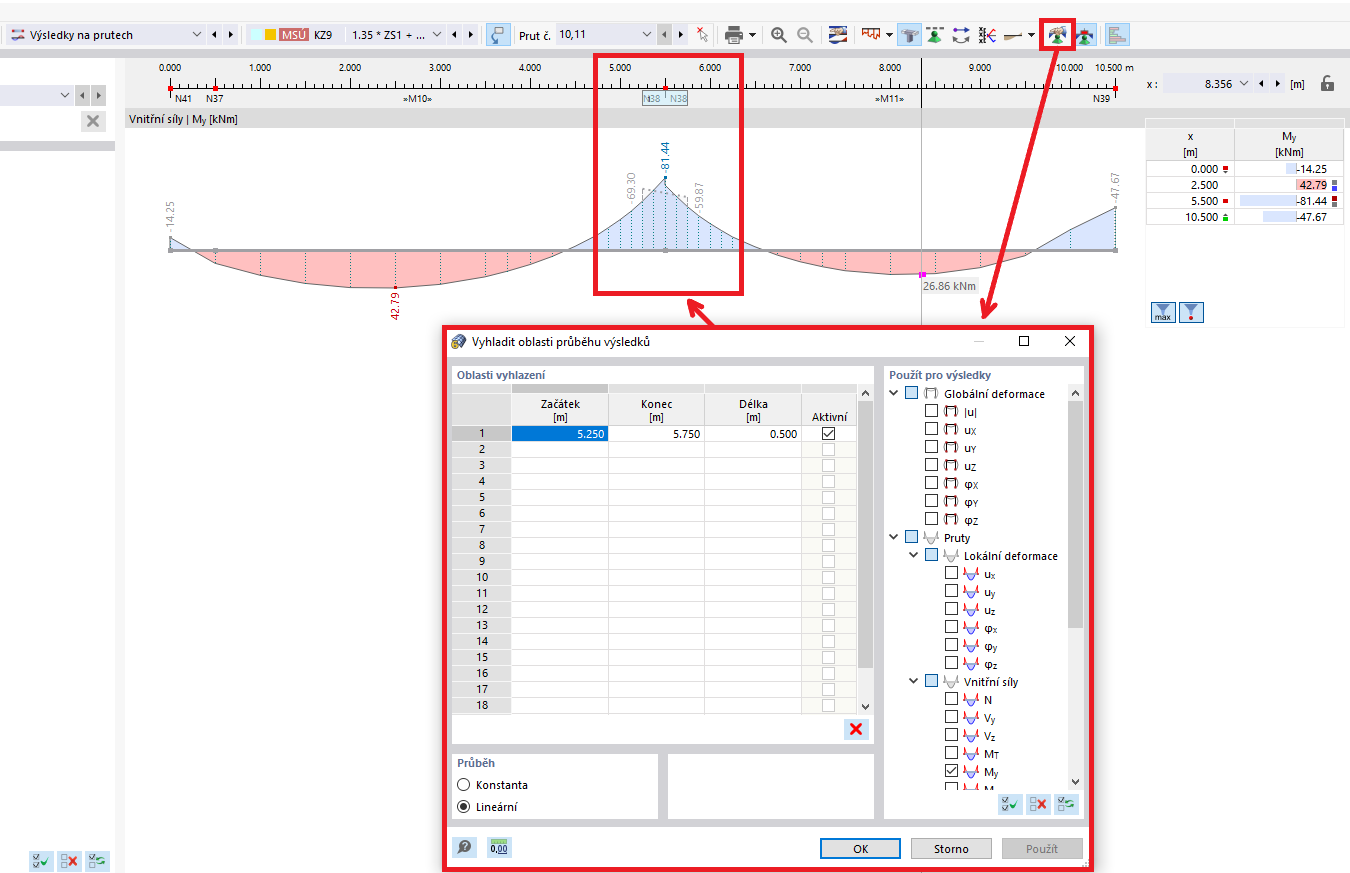The height and width of the screenshot is (873, 1350).
Task: Select the Délka cell 0.500
Action: [753, 434]
